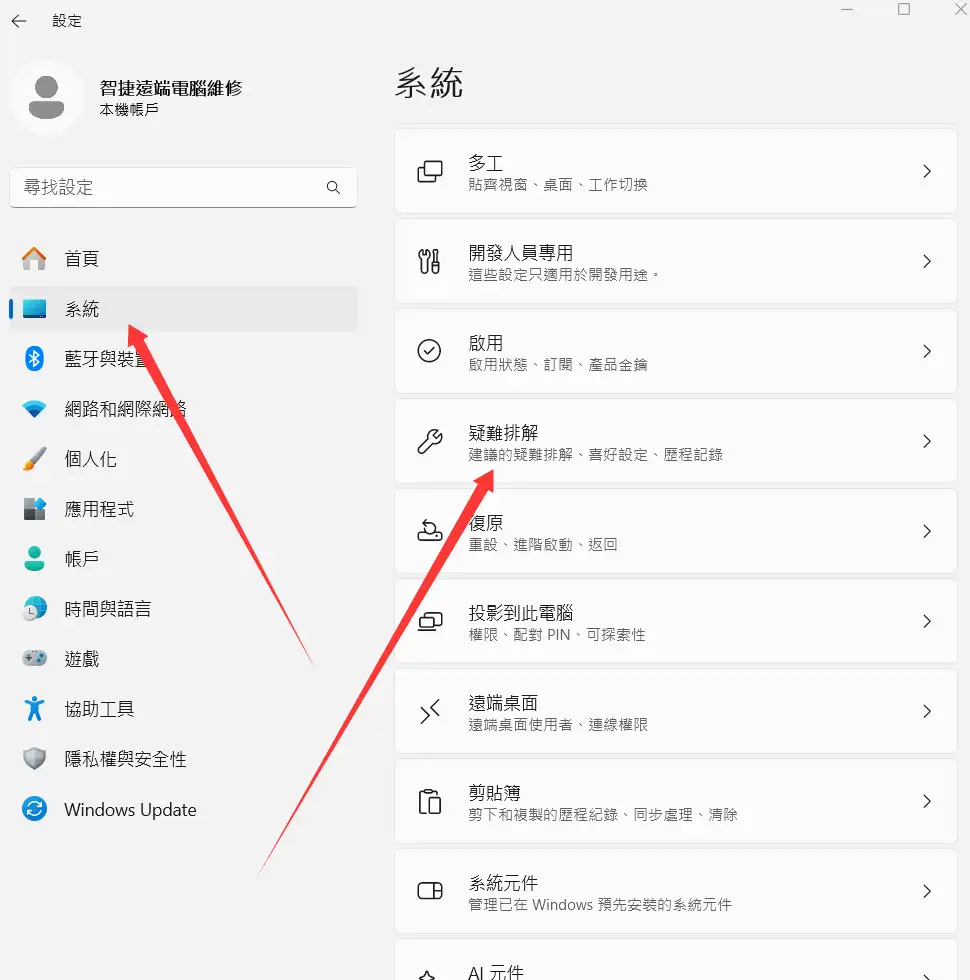
Task: Click the 協助工具 accessibility entry
Action: pos(99,709)
